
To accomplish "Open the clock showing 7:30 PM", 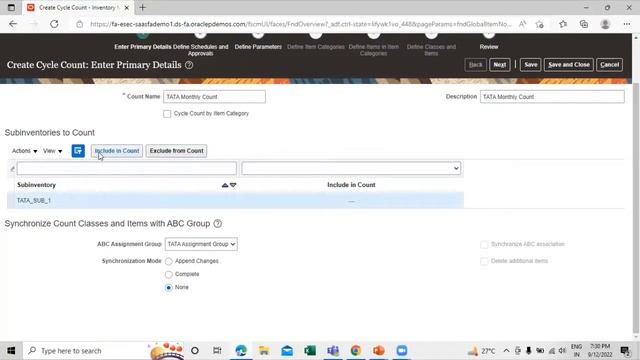I will tap(600, 350).
